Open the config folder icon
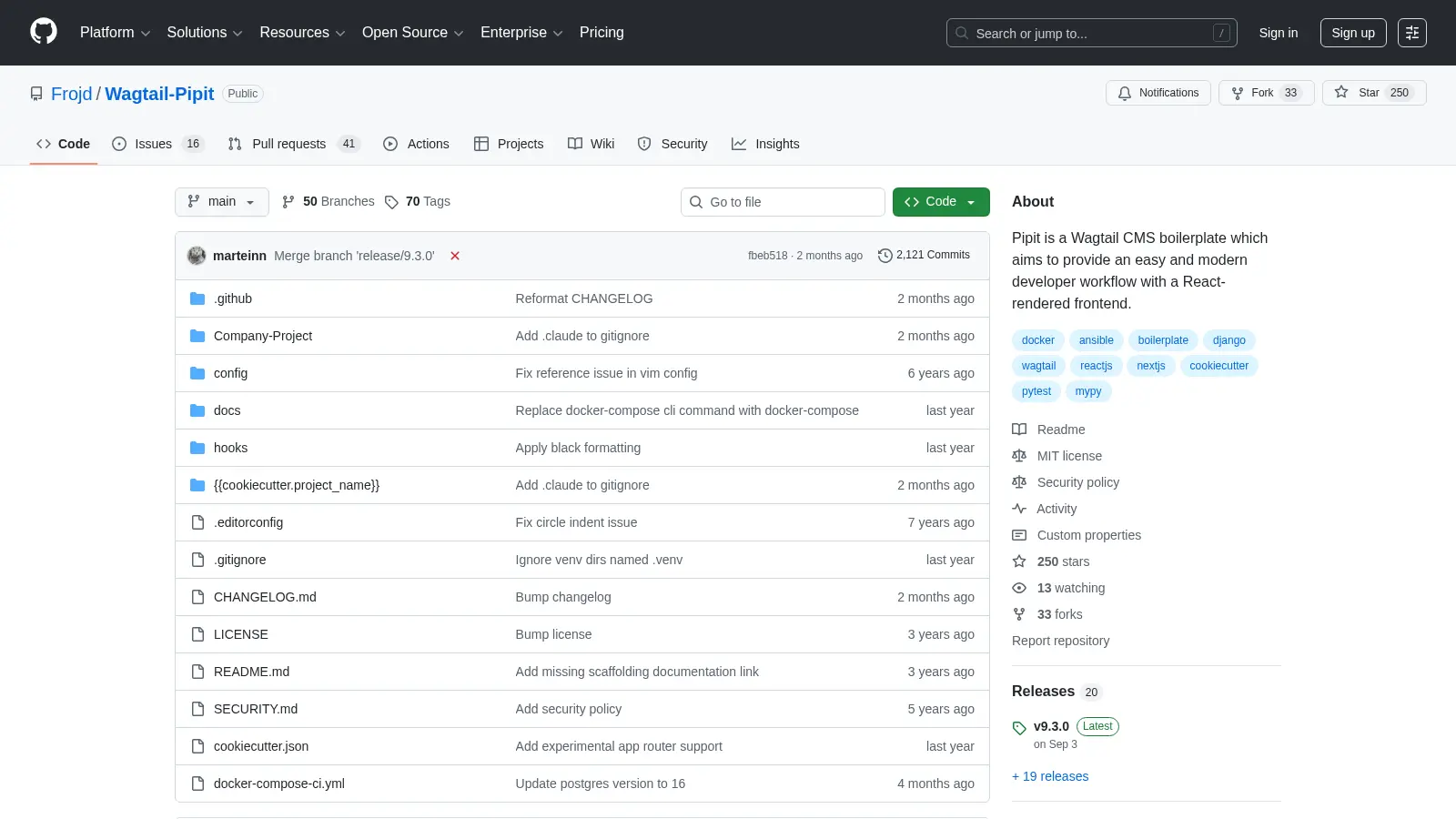The width and height of the screenshot is (1456, 819). 197,373
